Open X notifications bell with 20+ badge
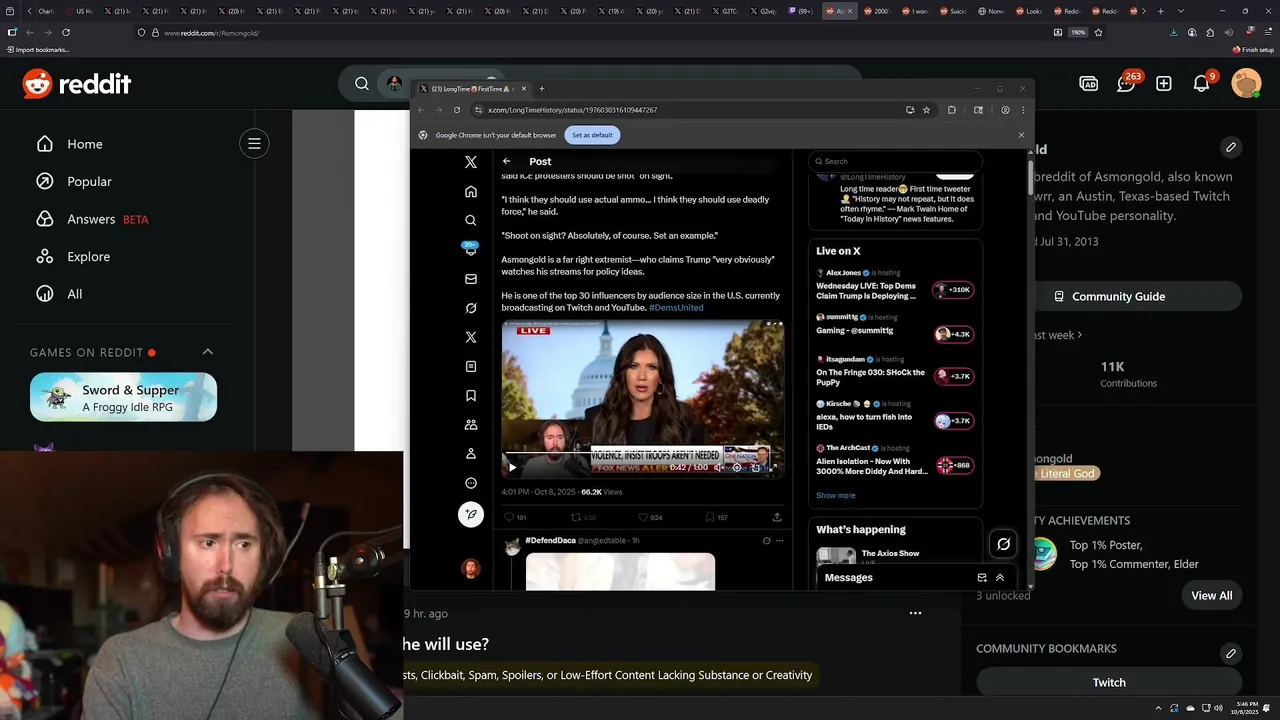Image resolution: width=1280 pixels, height=720 pixels. click(x=471, y=249)
